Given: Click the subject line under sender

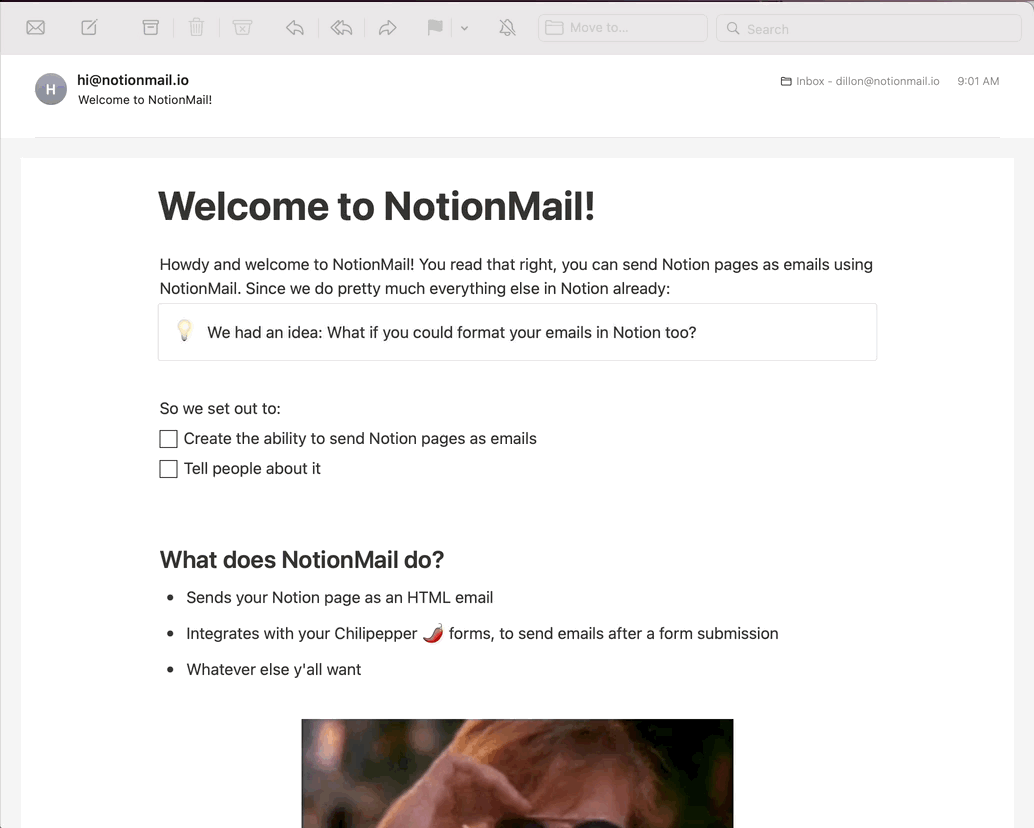Looking at the screenshot, I should click(145, 100).
